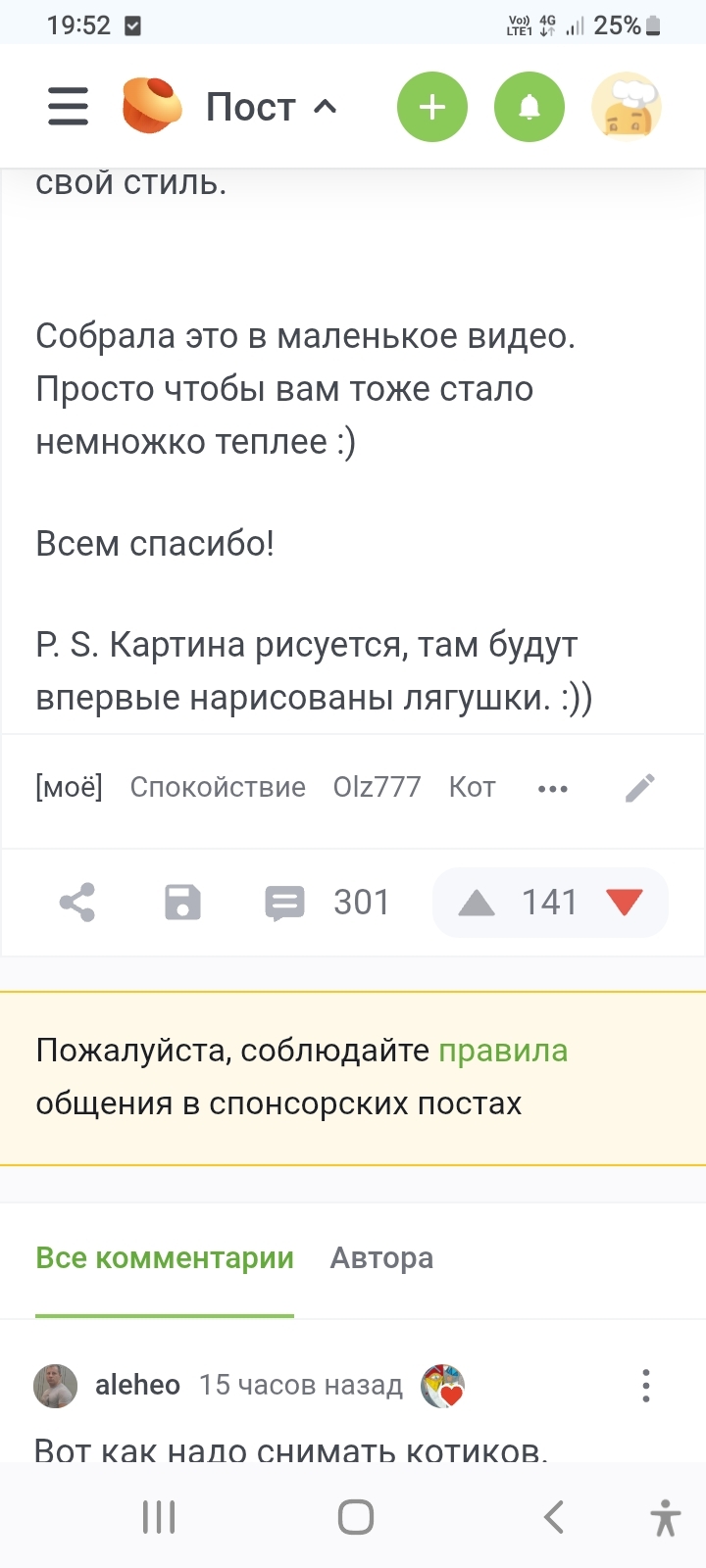
Task: Select the Все комментарии tab
Action: [165, 1258]
